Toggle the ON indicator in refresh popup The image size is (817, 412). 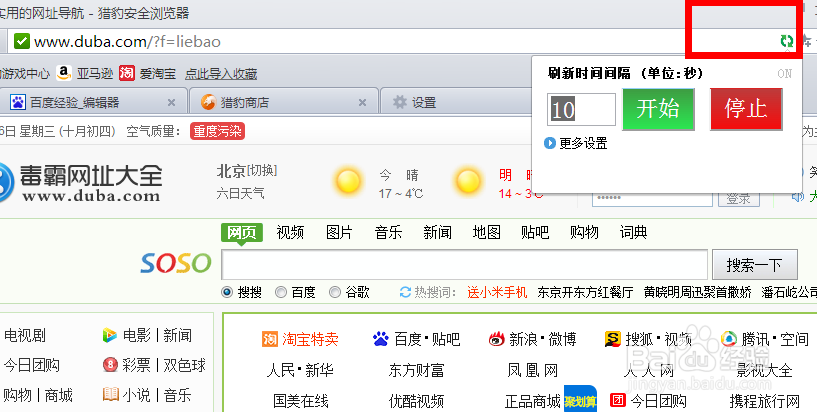784,73
